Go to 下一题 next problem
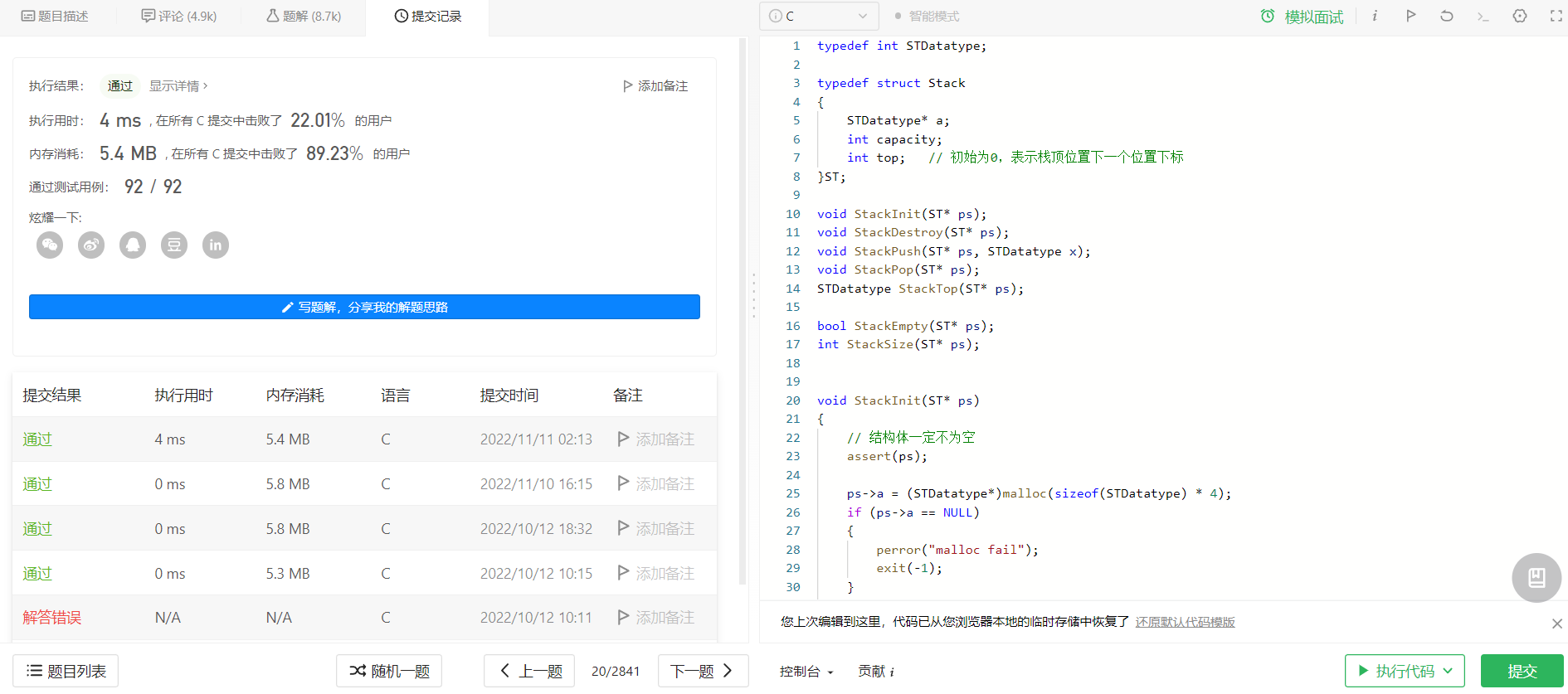This screenshot has width=1568, height=694. 703,671
